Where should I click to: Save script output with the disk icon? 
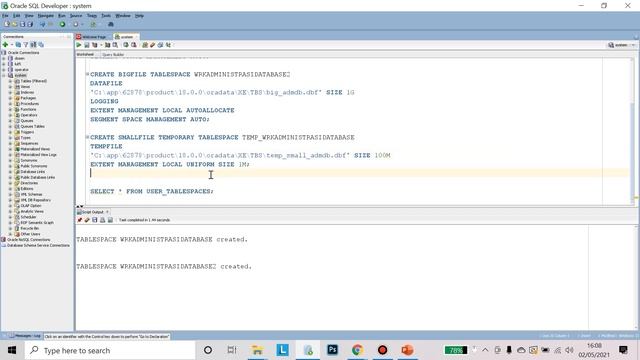click(x=95, y=220)
